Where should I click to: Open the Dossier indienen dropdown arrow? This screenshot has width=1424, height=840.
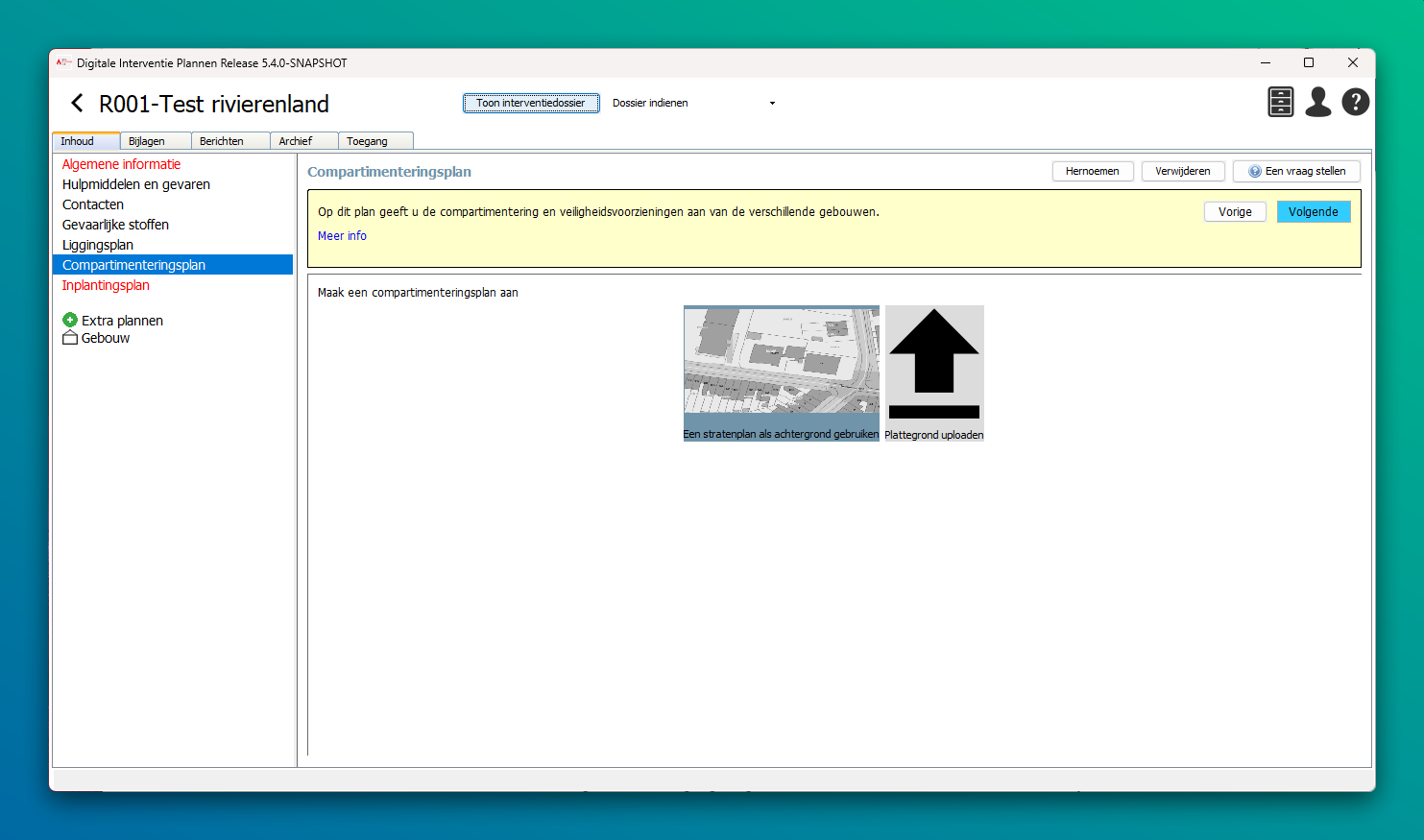pyautogui.click(x=772, y=104)
